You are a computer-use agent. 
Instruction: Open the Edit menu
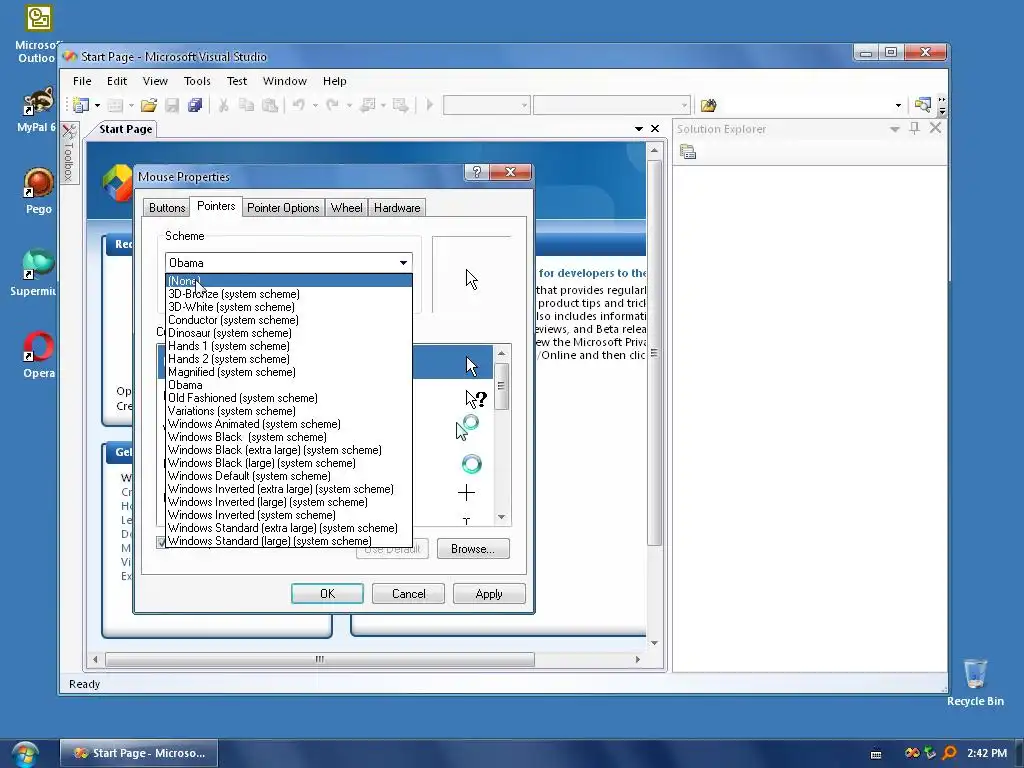click(117, 81)
